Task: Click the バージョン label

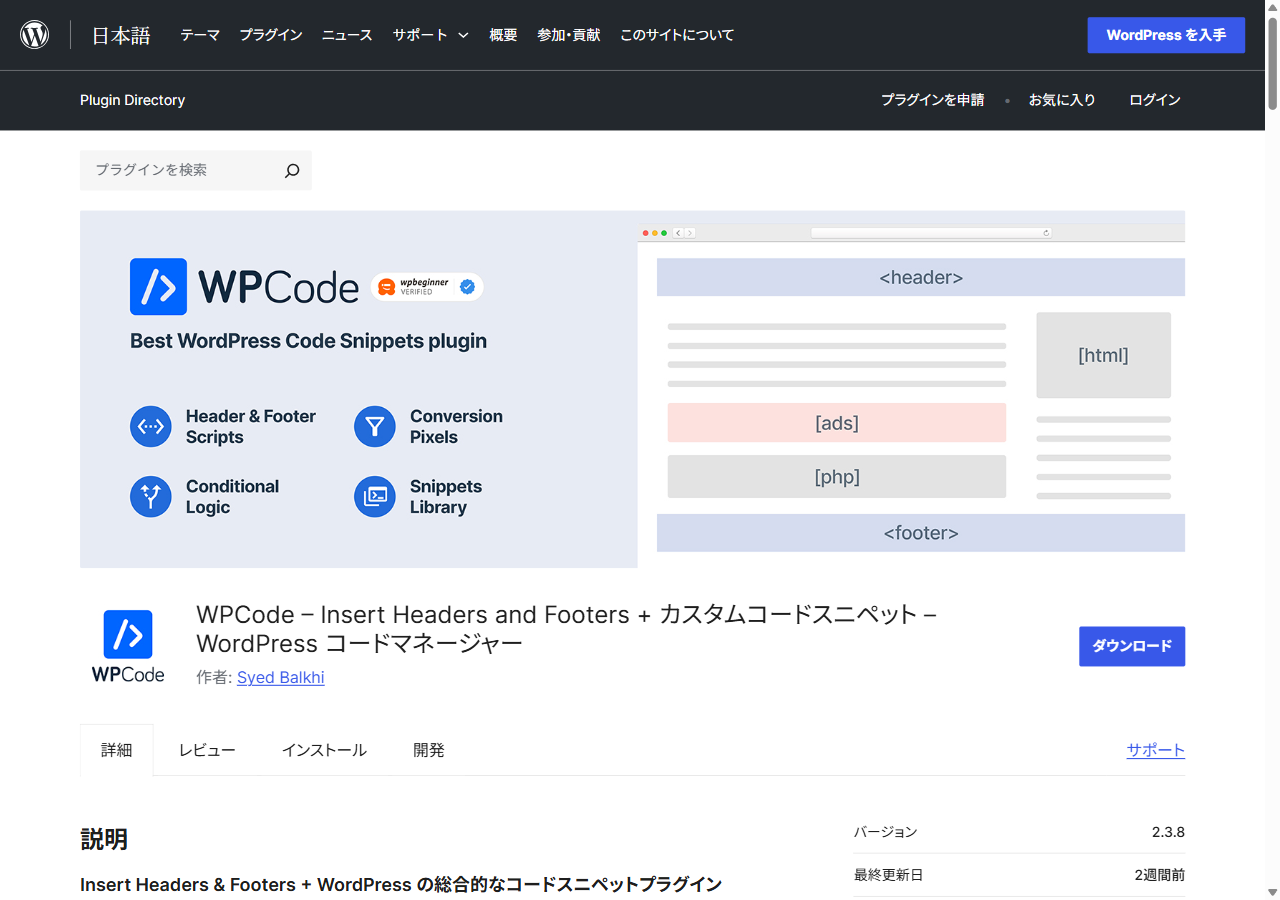Action: point(885,832)
